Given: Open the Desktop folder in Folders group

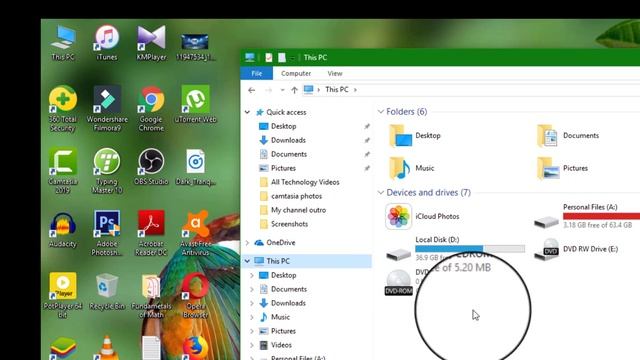Looking at the screenshot, I should click(415, 136).
